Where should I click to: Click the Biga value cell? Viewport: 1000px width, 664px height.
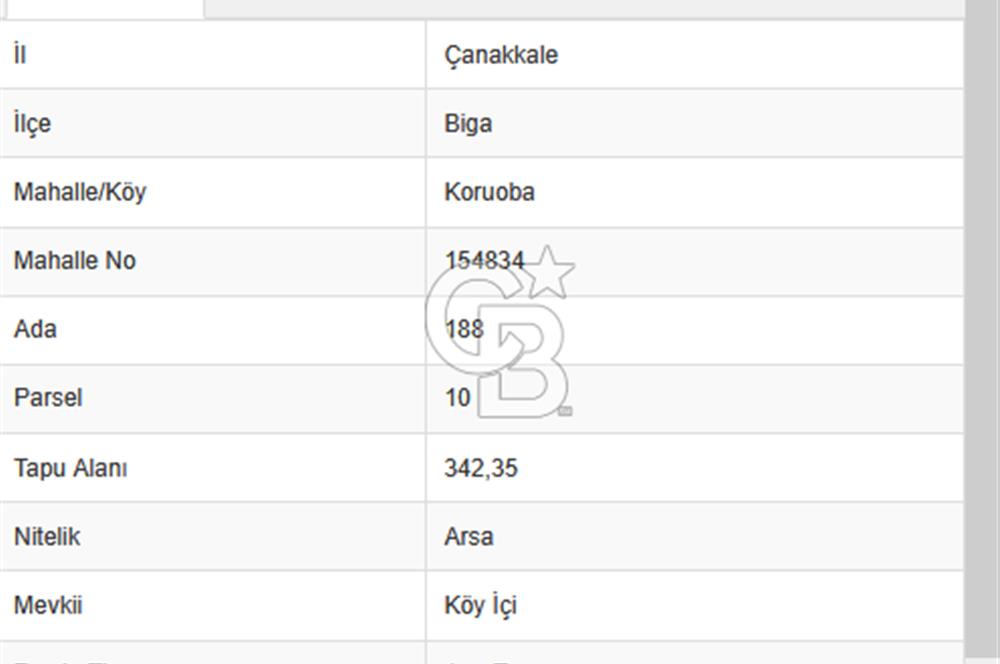pos(468,124)
